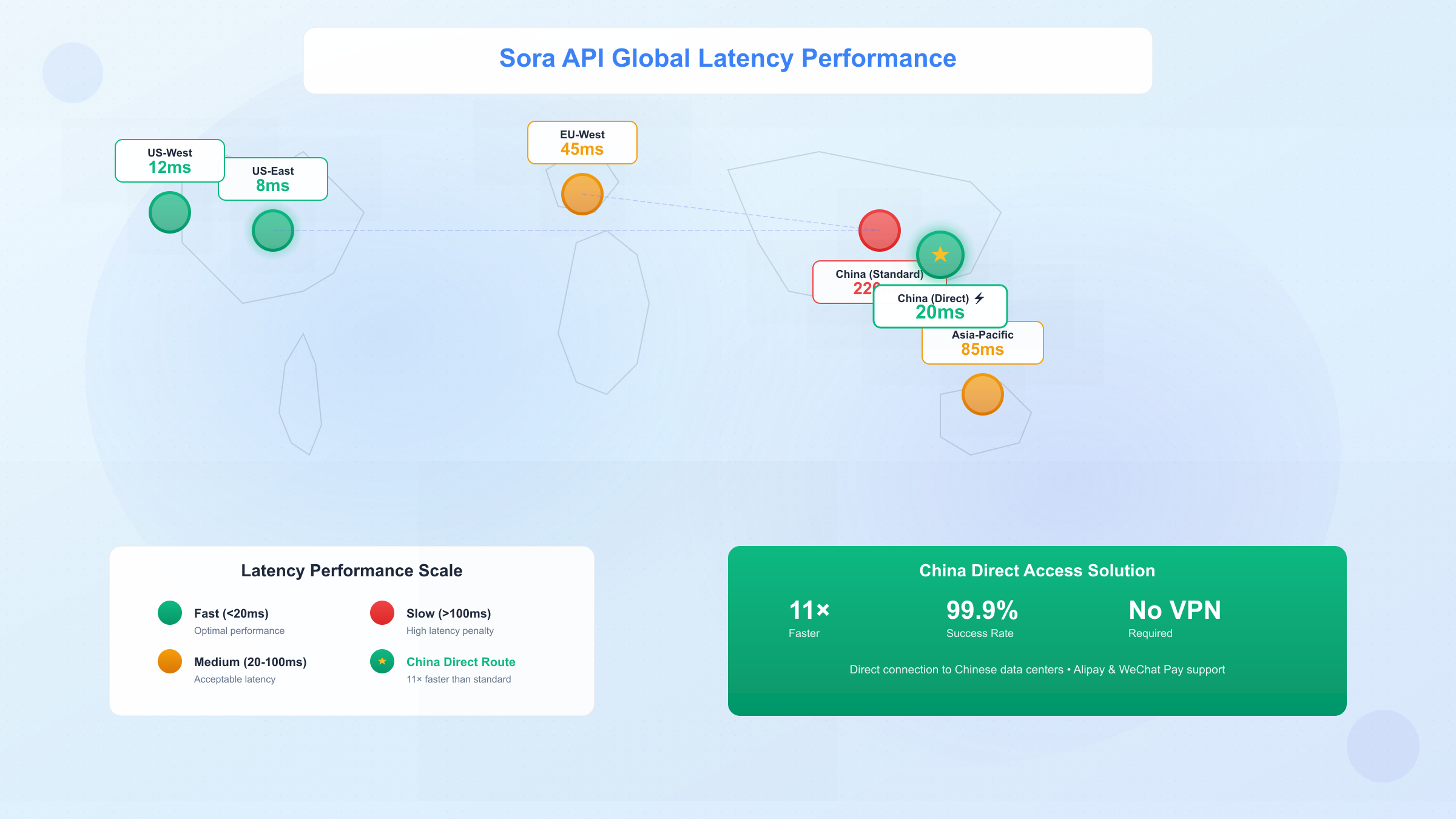Screen dimensions: 1456x819
Task: Click the Asia-Pacific orange map marker
Action: coord(983,394)
